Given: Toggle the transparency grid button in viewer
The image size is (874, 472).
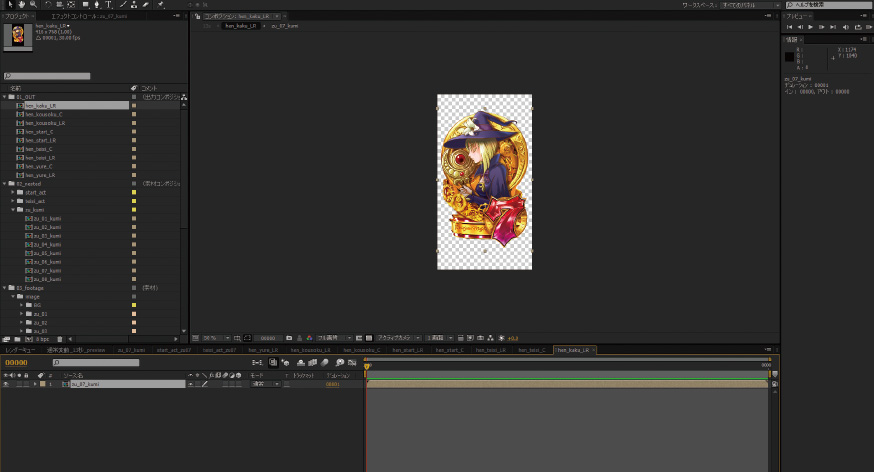Looking at the screenshot, I should point(369,338).
